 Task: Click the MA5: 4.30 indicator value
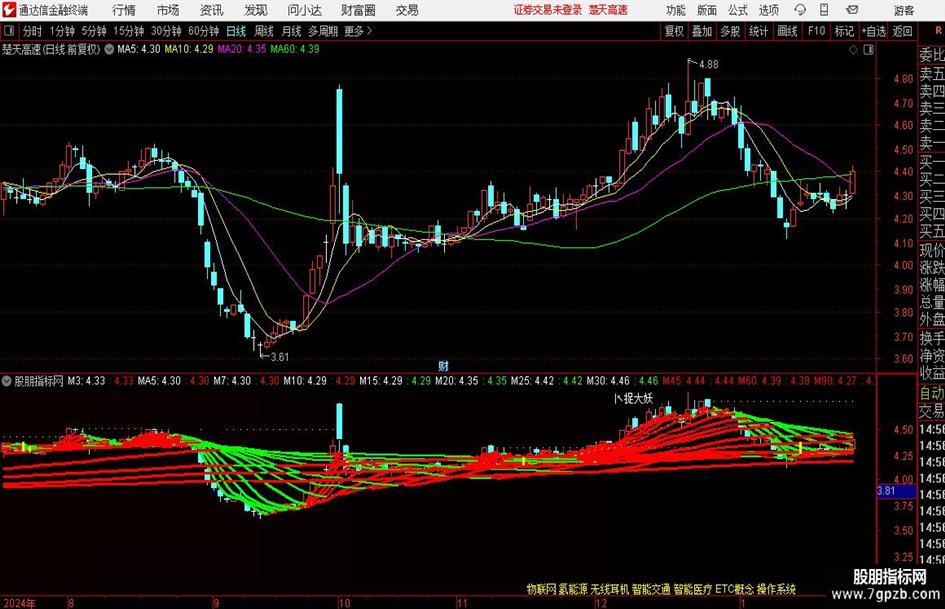[x=139, y=49]
